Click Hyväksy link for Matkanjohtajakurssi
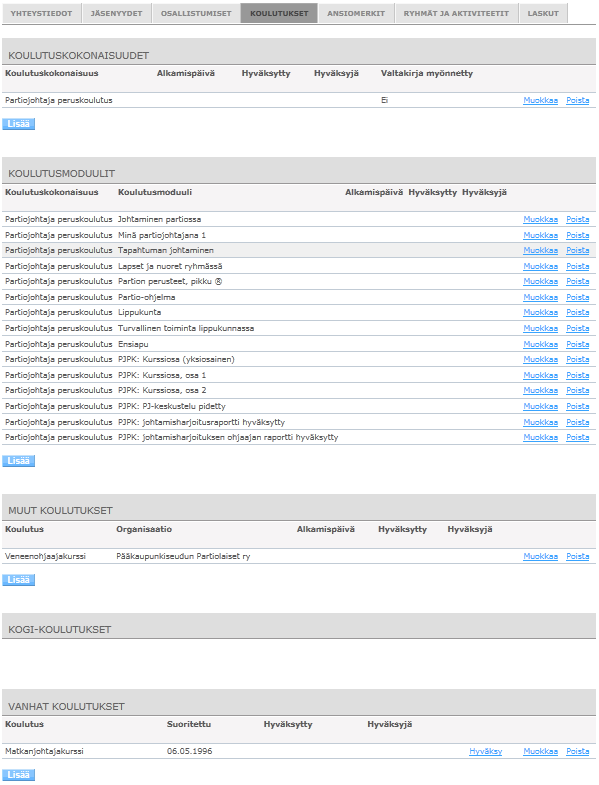The height and width of the screenshot is (785, 599). click(x=485, y=751)
